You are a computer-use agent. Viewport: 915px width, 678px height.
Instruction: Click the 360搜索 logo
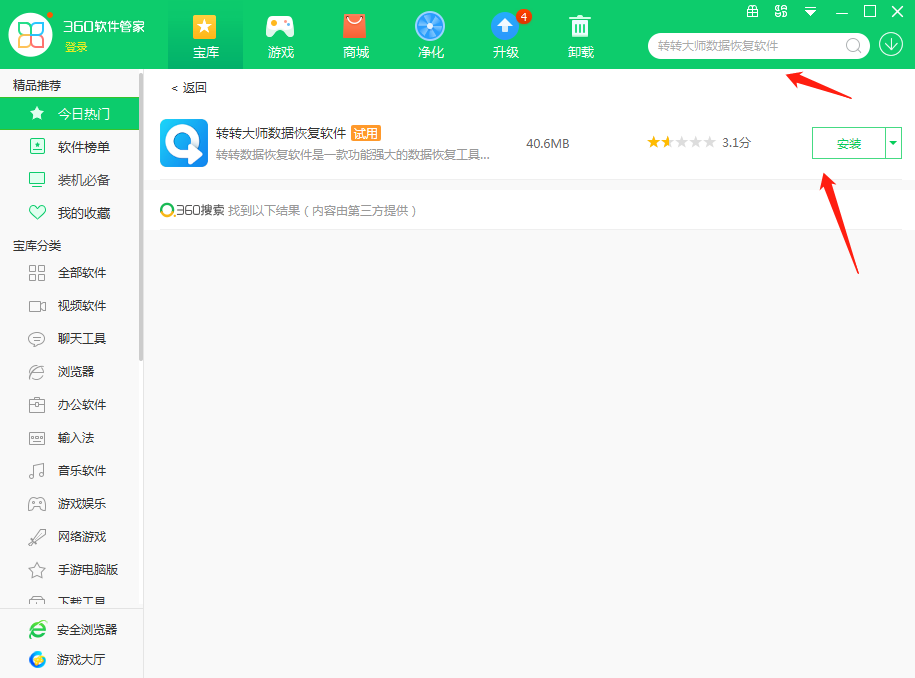(x=192, y=210)
